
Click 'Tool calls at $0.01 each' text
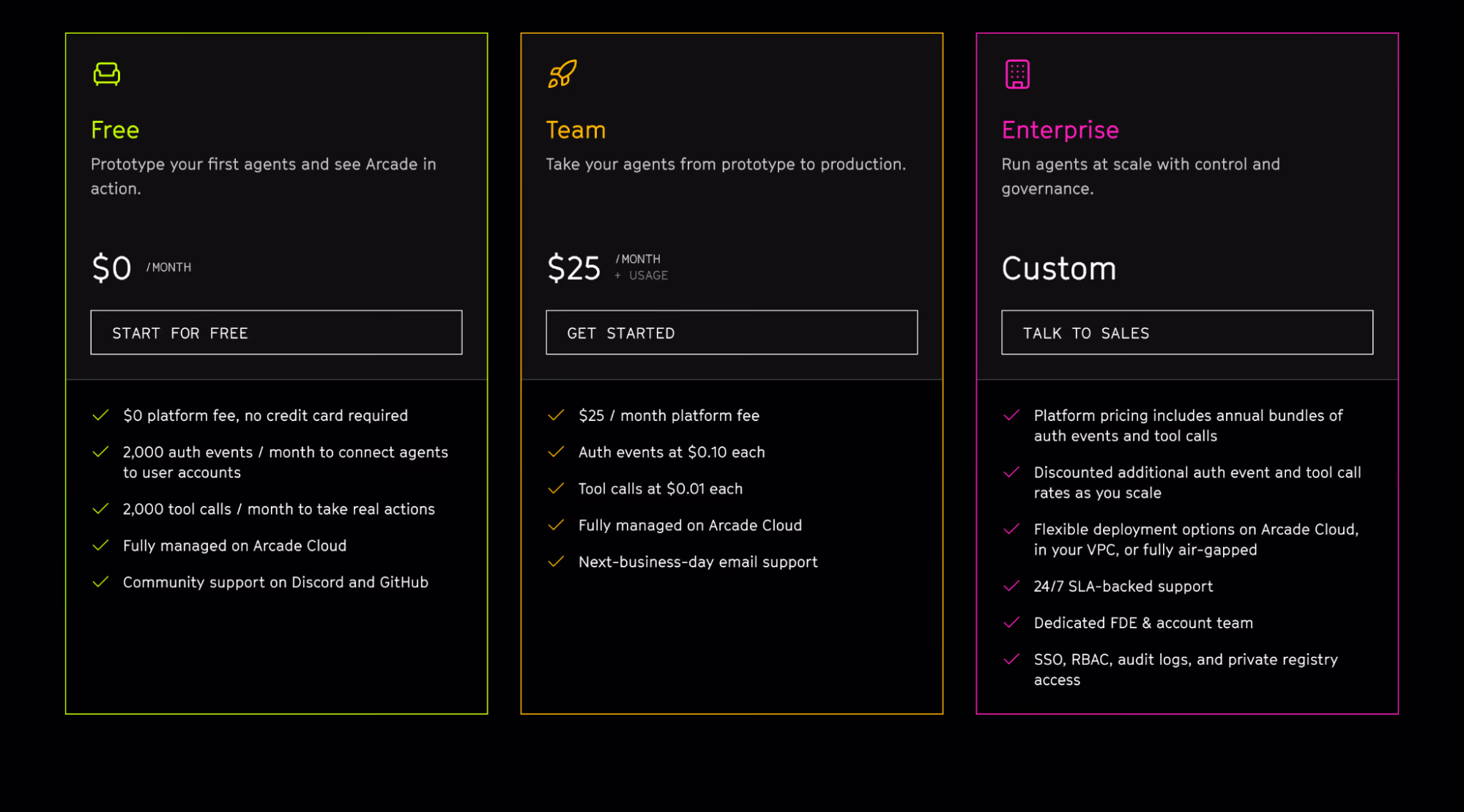click(x=661, y=488)
